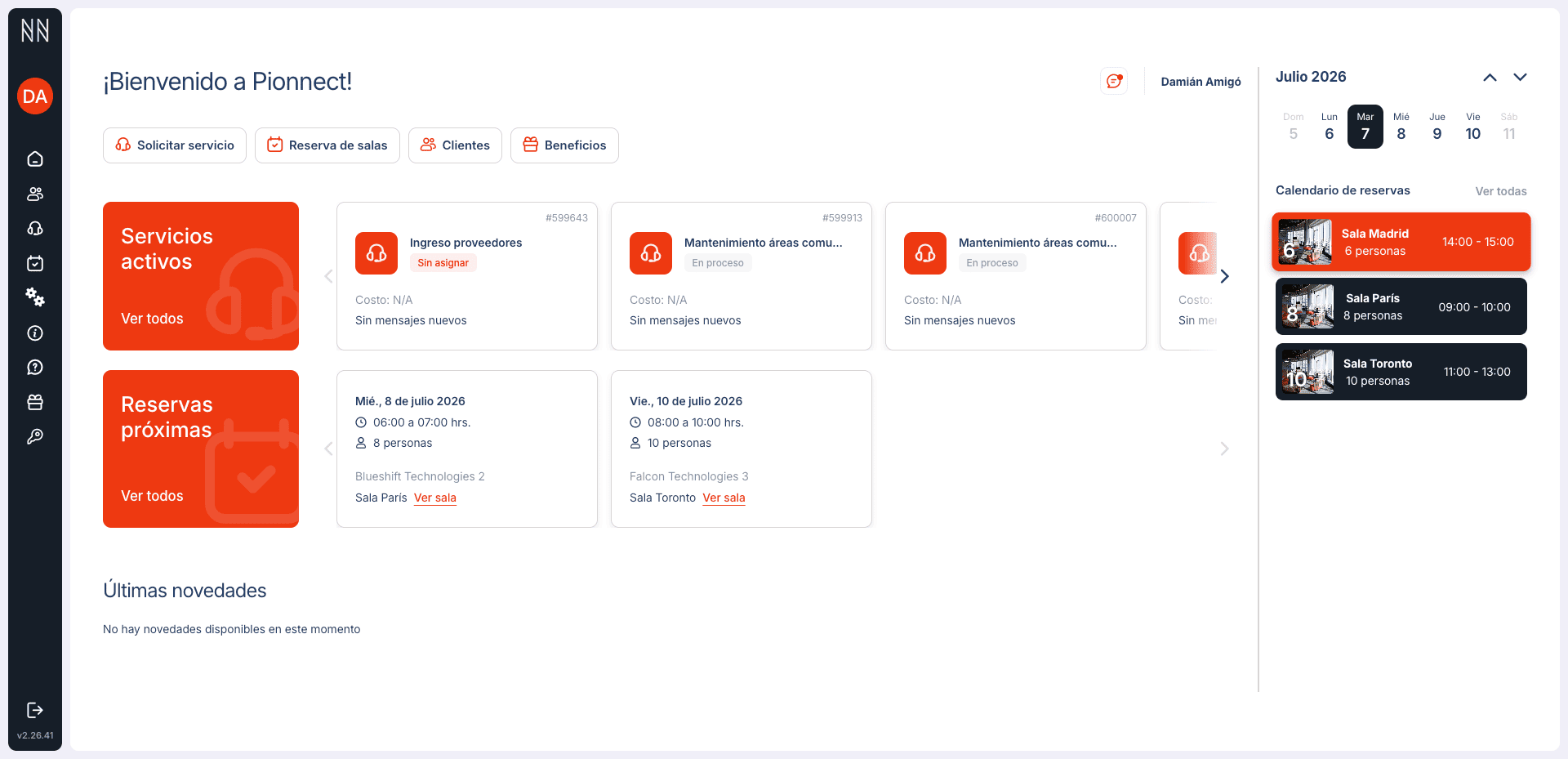
Task: Select Jue 9 in calendar
Action: coord(1437,127)
